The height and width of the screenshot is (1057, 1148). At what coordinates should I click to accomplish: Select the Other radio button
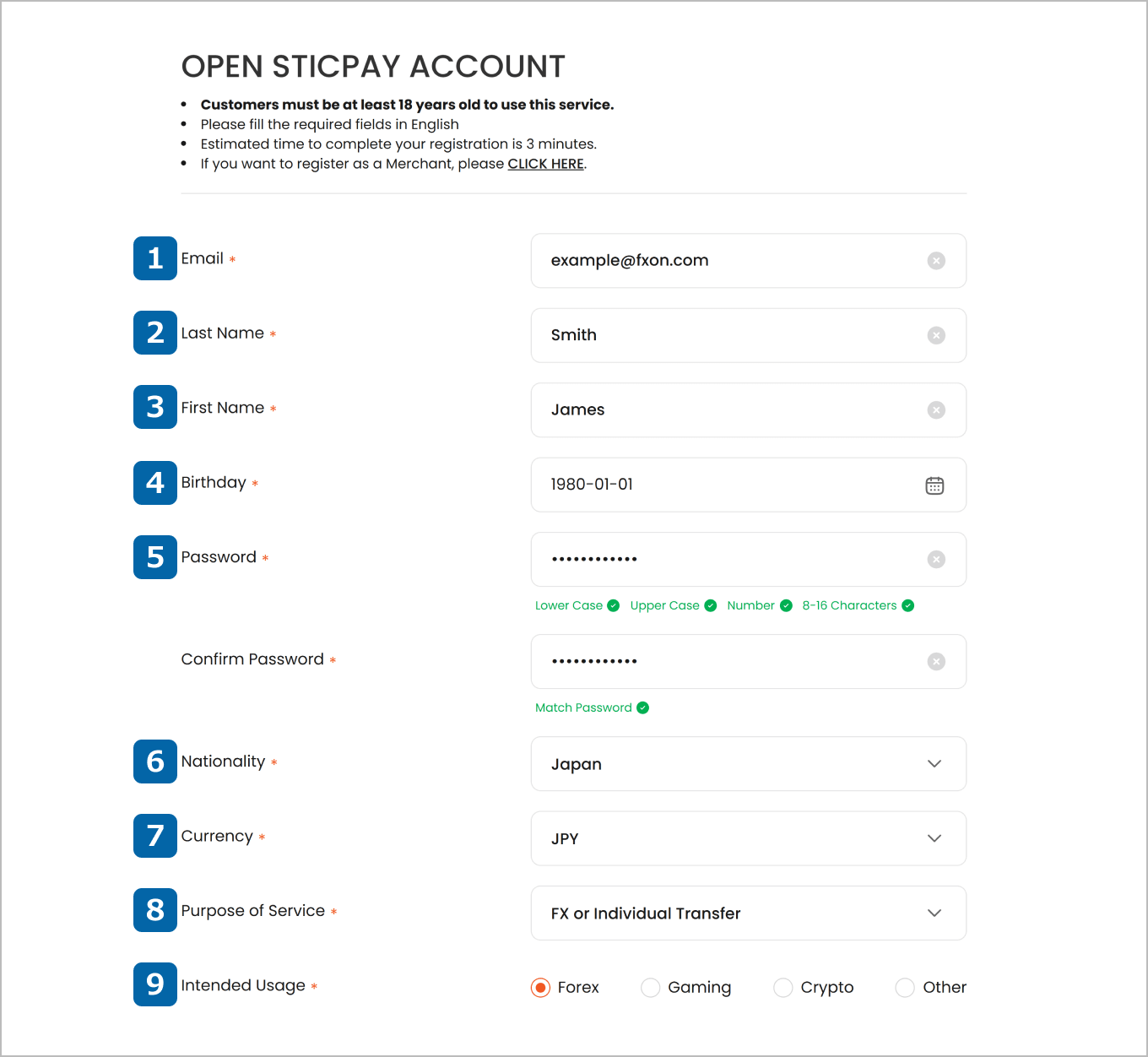(905, 987)
